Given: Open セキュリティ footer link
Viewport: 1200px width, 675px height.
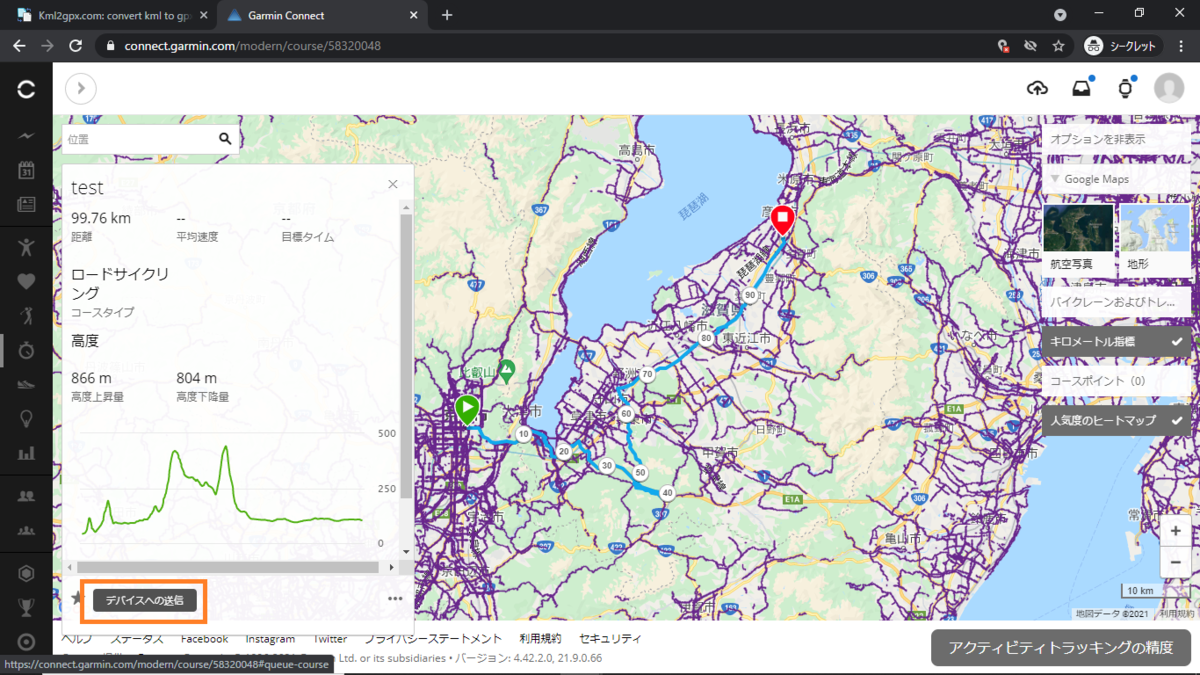Looking at the screenshot, I should [x=610, y=638].
